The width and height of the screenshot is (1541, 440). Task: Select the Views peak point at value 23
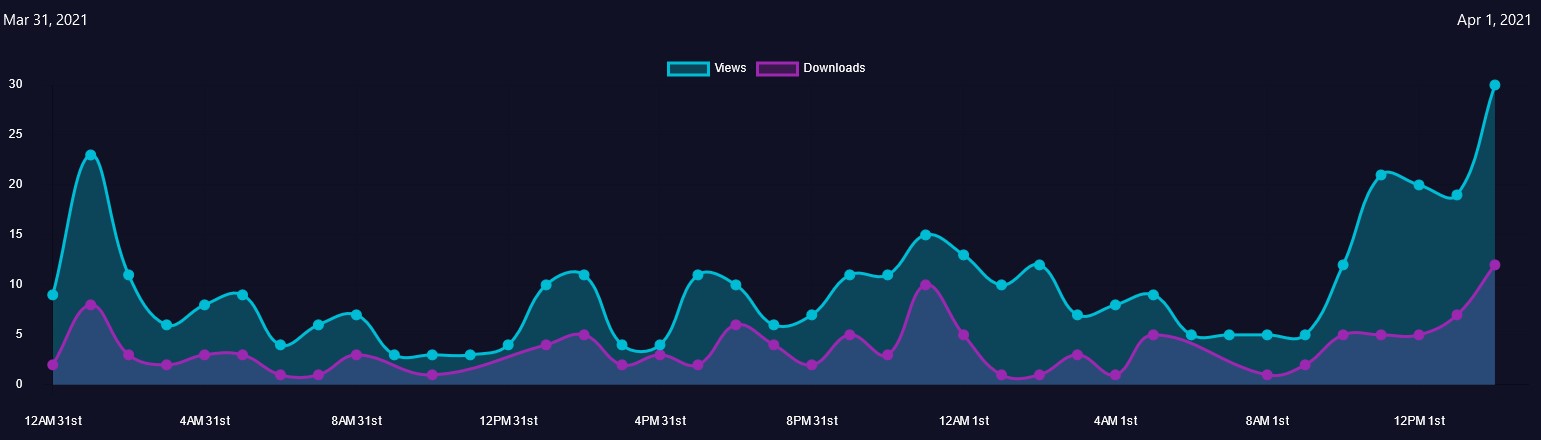91,155
